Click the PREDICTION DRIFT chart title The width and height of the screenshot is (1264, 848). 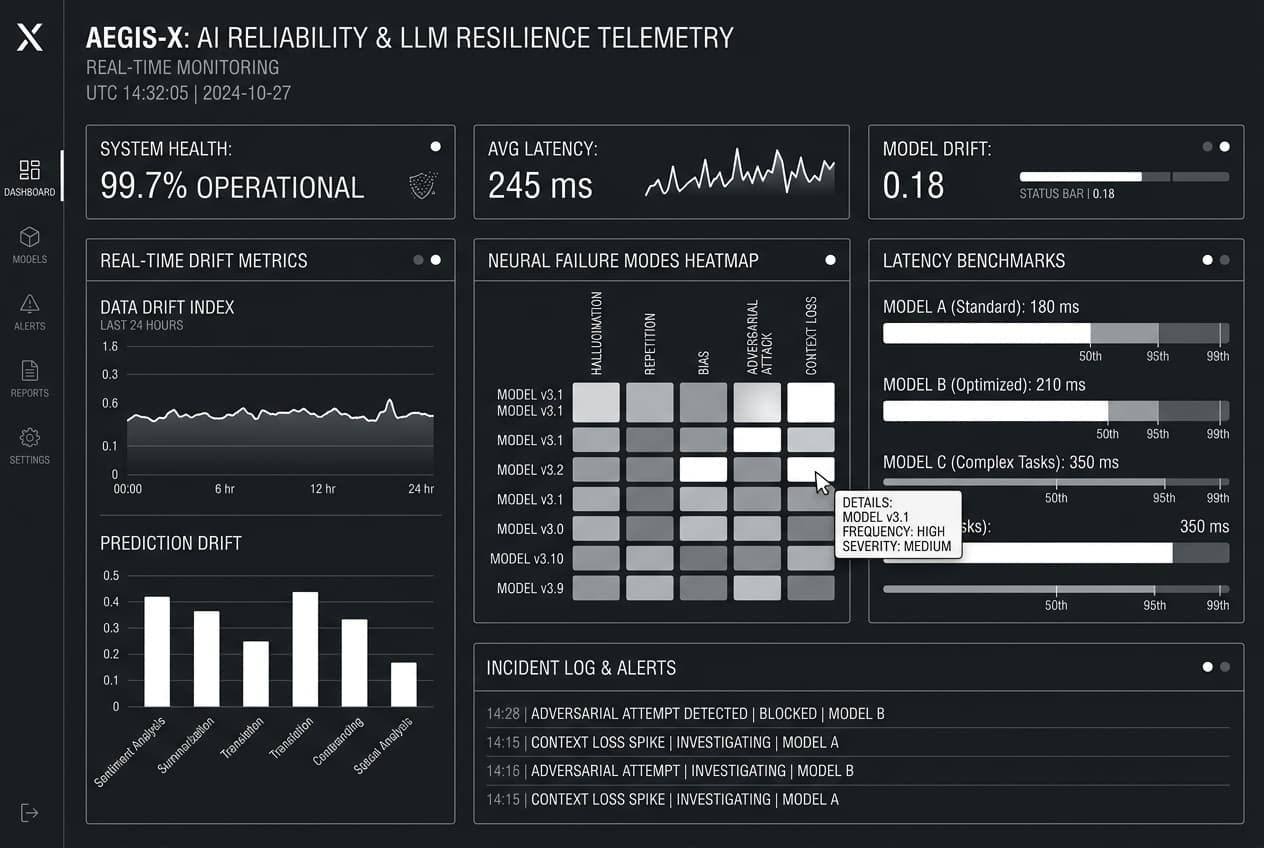coord(171,543)
